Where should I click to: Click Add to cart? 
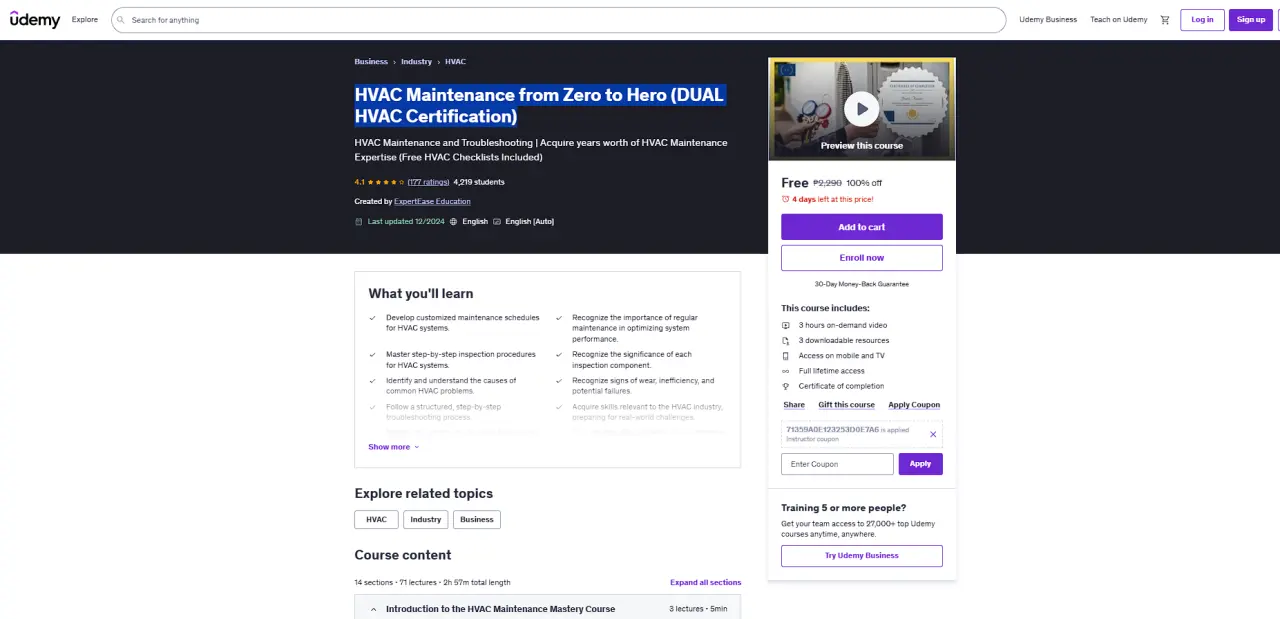(x=862, y=227)
